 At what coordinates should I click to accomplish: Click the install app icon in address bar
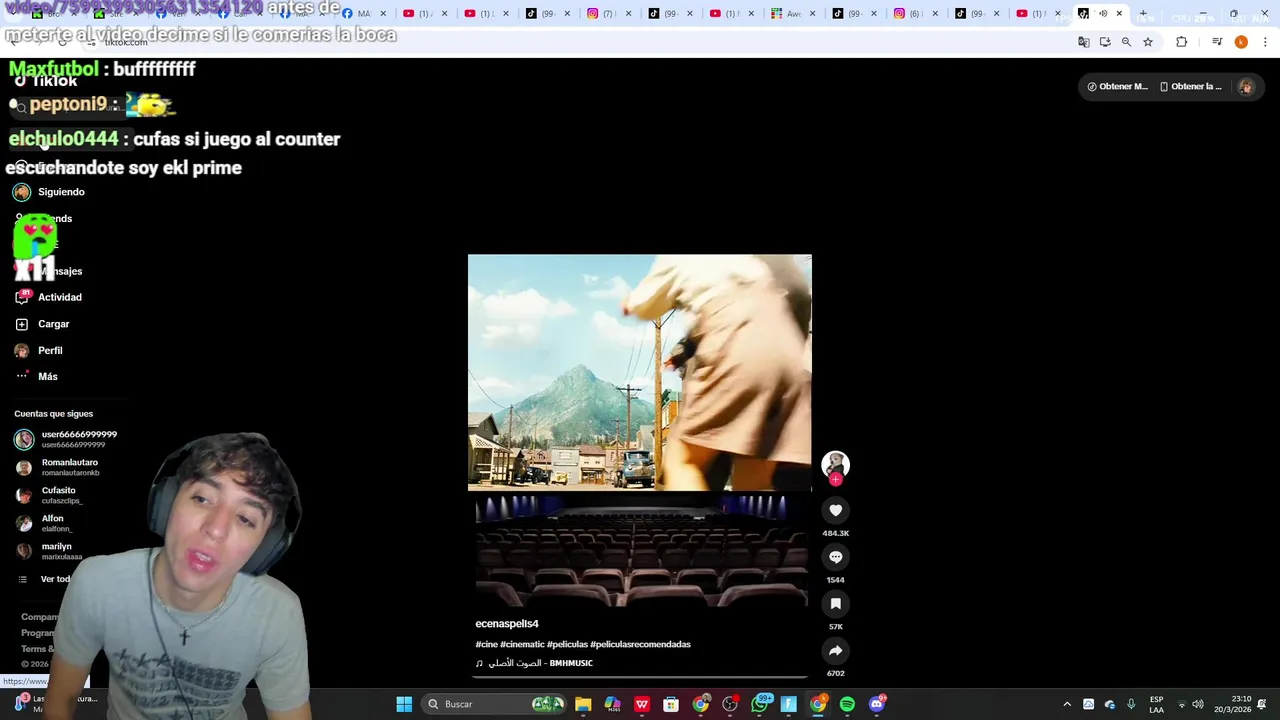(x=1105, y=42)
